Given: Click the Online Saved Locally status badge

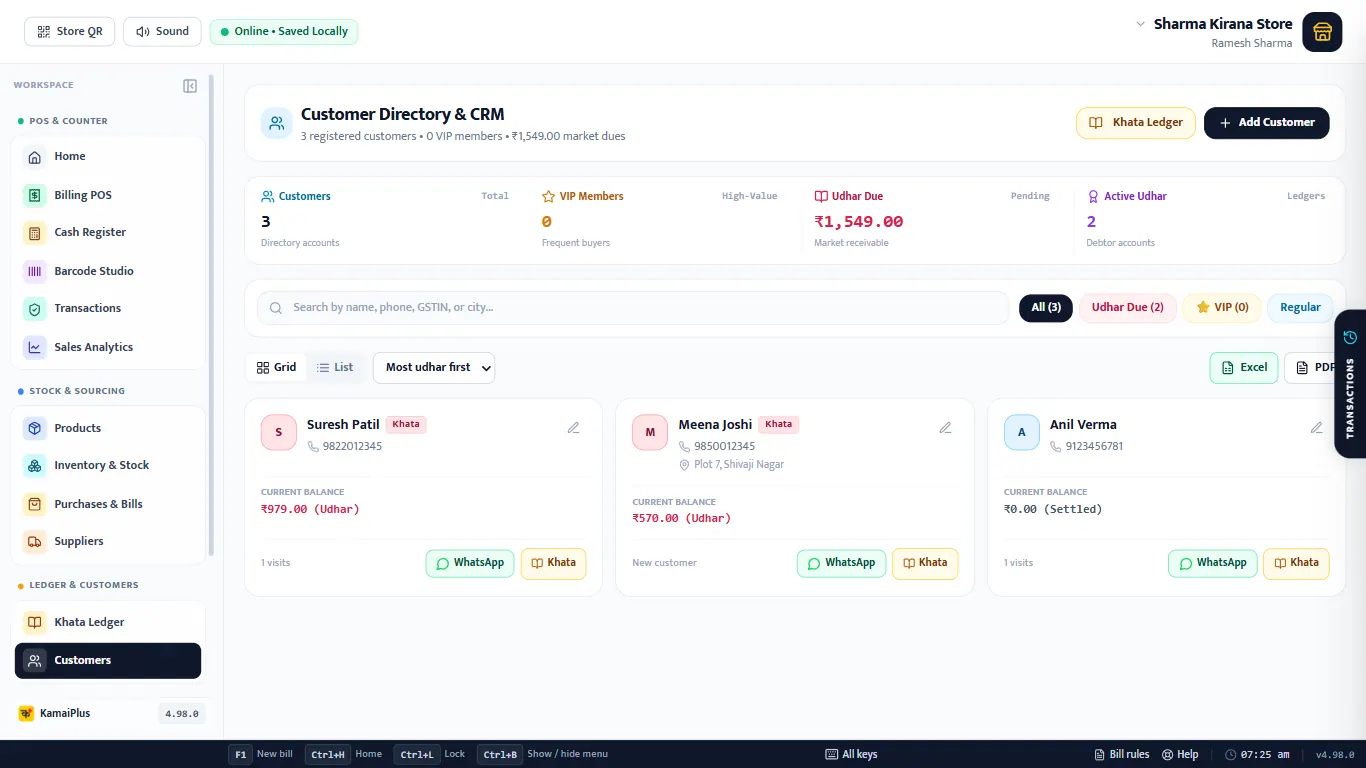Looking at the screenshot, I should tap(284, 32).
